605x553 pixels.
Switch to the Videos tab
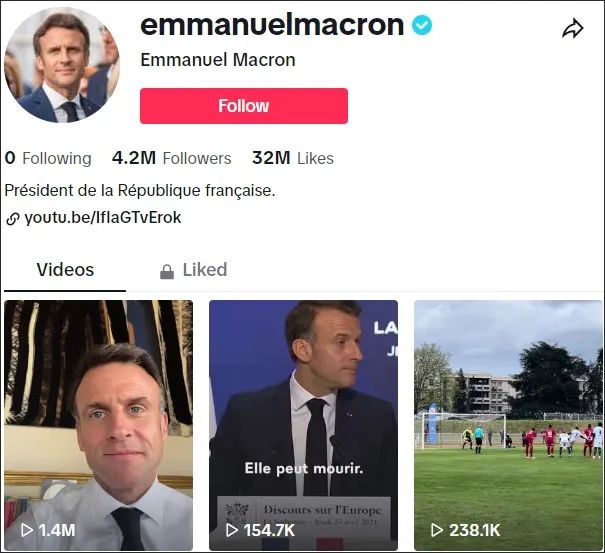coord(65,270)
